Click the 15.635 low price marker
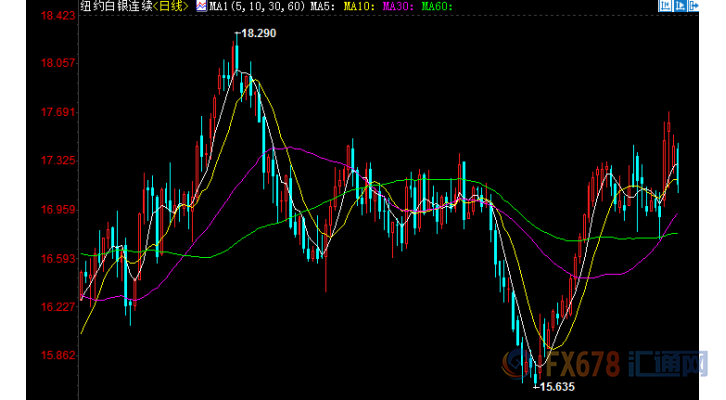Viewport: 726px width, 400px height. (556, 386)
